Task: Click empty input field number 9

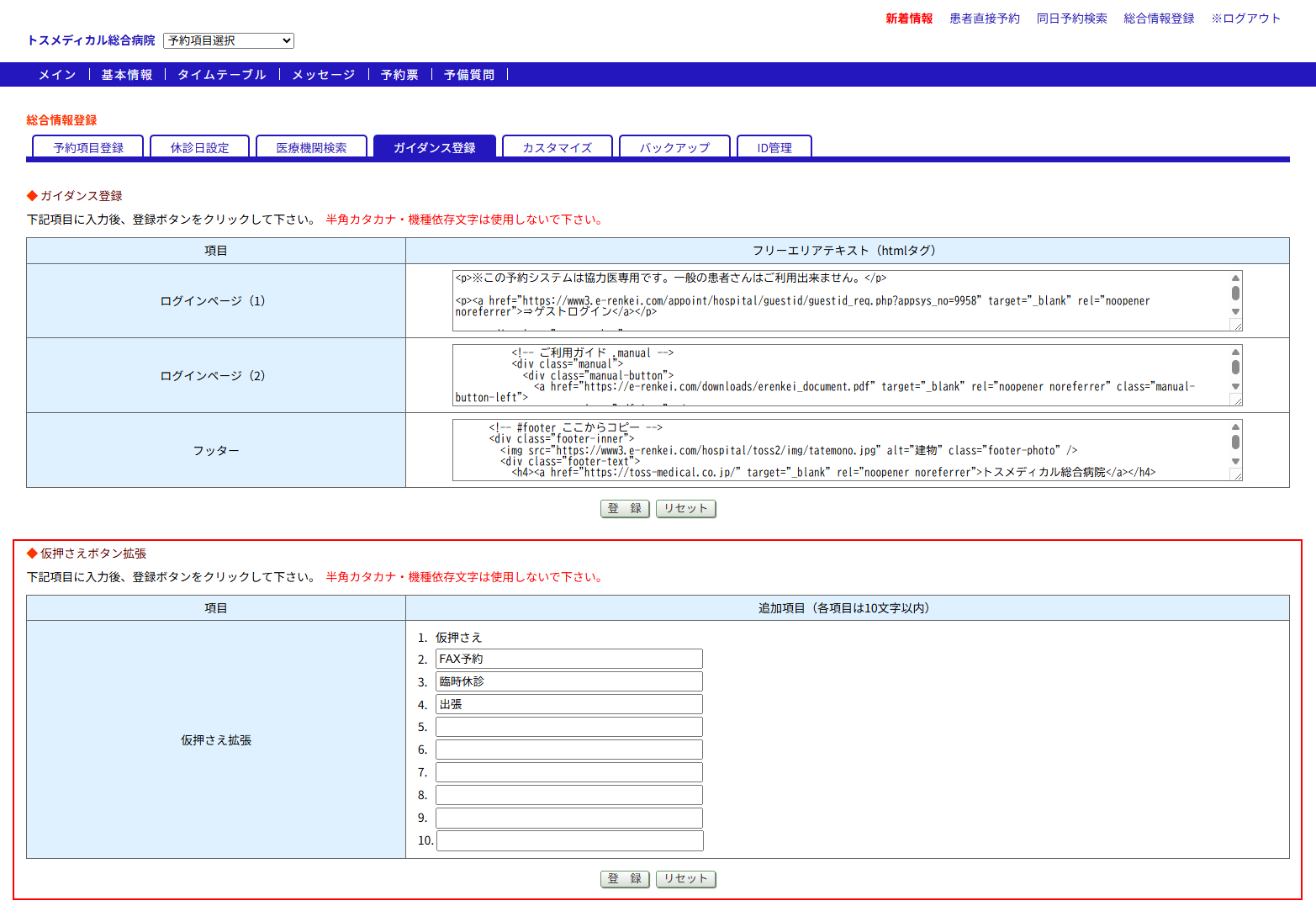Action: pyautogui.click(x=569, y=818)
